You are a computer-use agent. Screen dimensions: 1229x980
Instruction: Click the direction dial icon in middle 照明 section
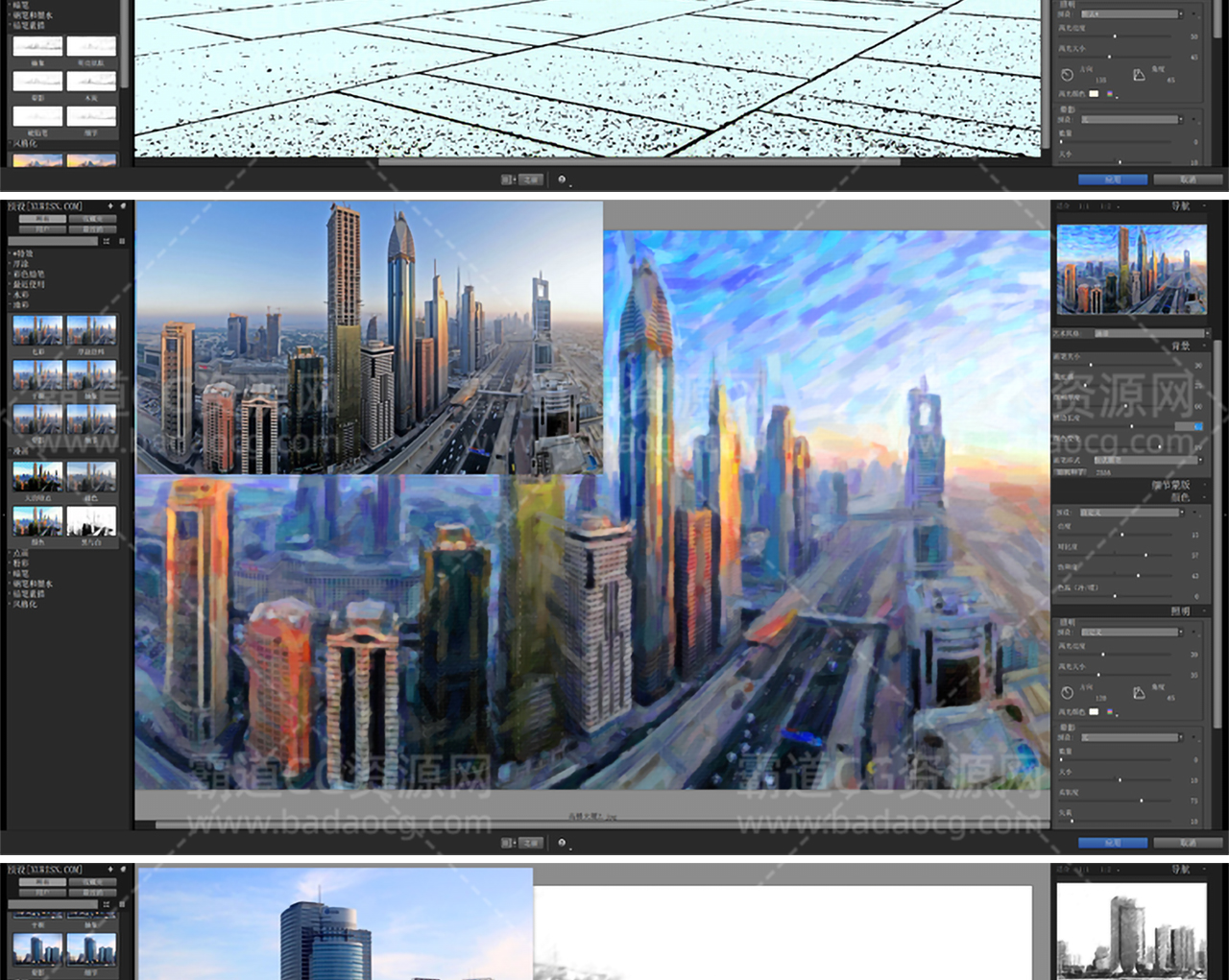pos(1067,692)
